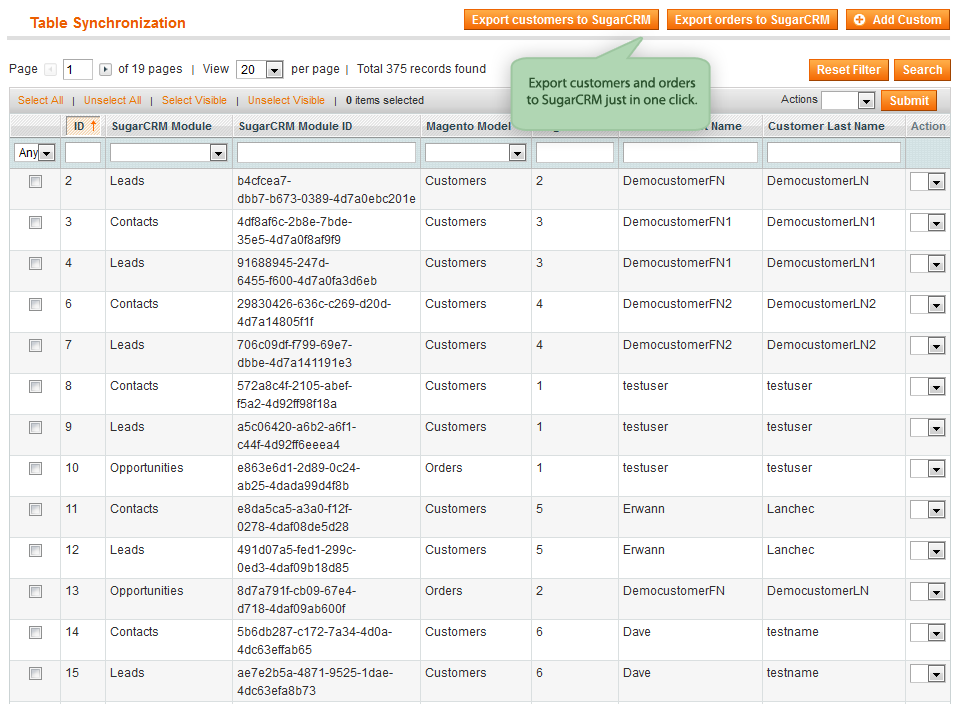Enable the checkbox for row ID 7
Screen dimensions: 960x704
(36, 346)
